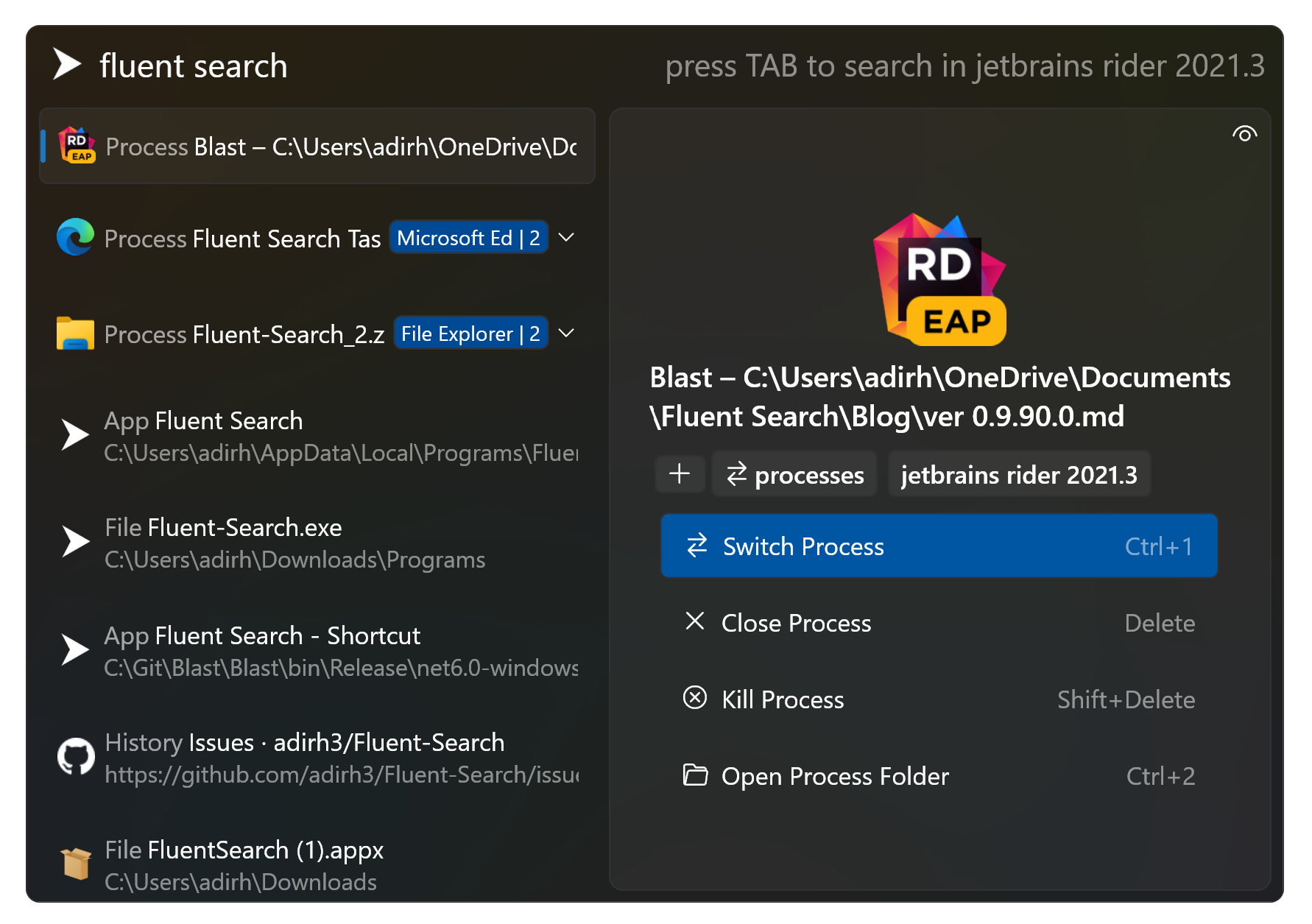The height and width of the screenshot is (924, 1312).
Task: Click the Fluent Search arrow logo in search bar
Action: click(x=67, y=64)
